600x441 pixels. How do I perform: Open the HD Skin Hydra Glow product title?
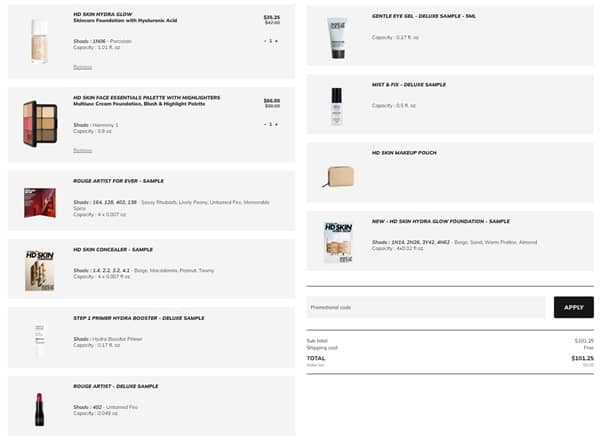pos(103,14)
